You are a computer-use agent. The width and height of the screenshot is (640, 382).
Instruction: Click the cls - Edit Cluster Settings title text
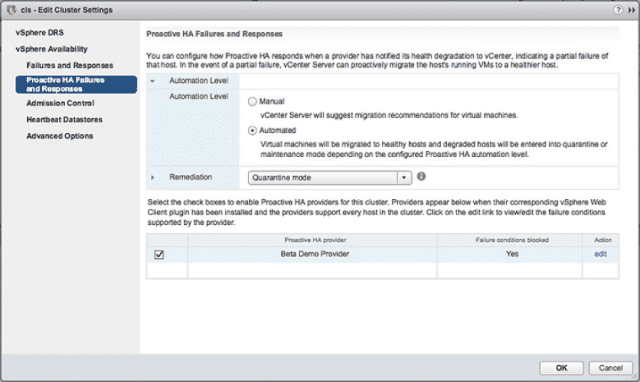(67, 10)
